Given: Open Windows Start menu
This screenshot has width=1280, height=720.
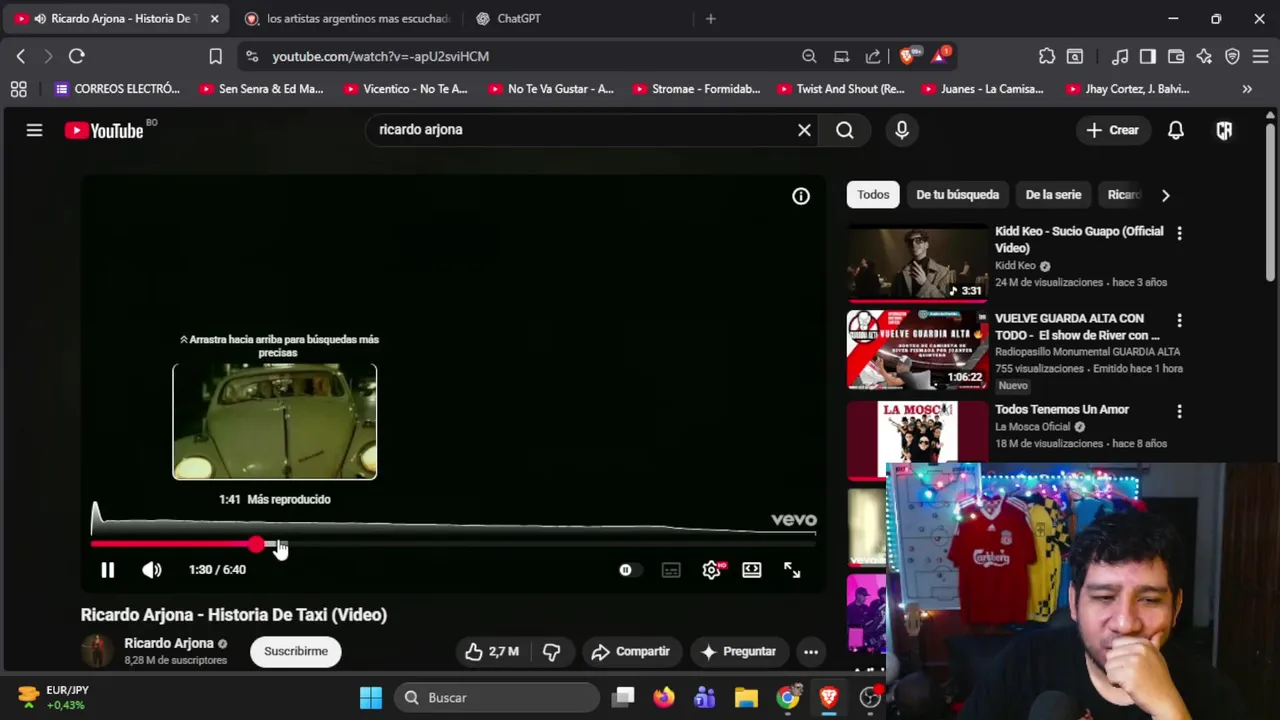Looking at the screenshot, I should (371, 697).
